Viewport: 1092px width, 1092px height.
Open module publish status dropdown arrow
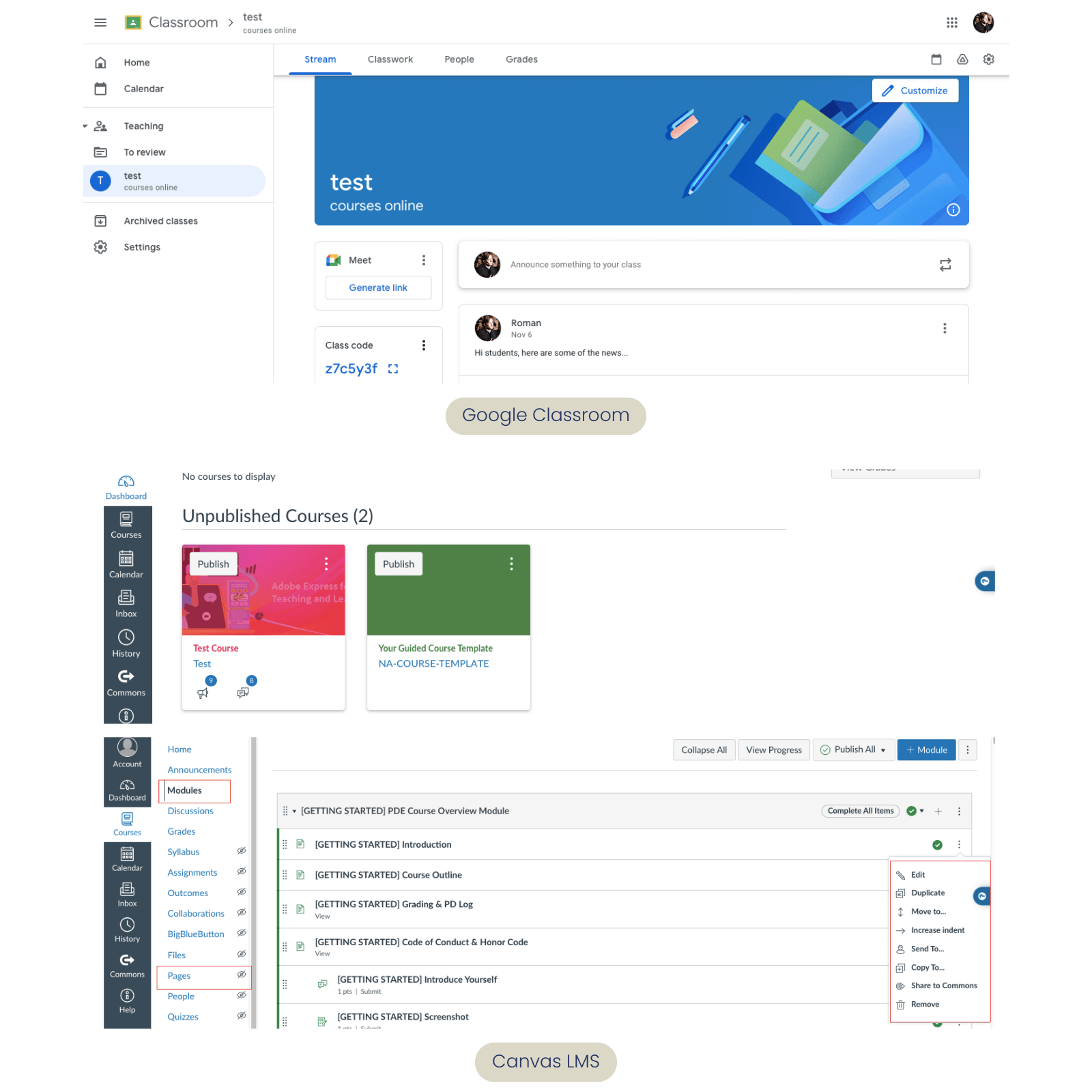click(921, 811)
